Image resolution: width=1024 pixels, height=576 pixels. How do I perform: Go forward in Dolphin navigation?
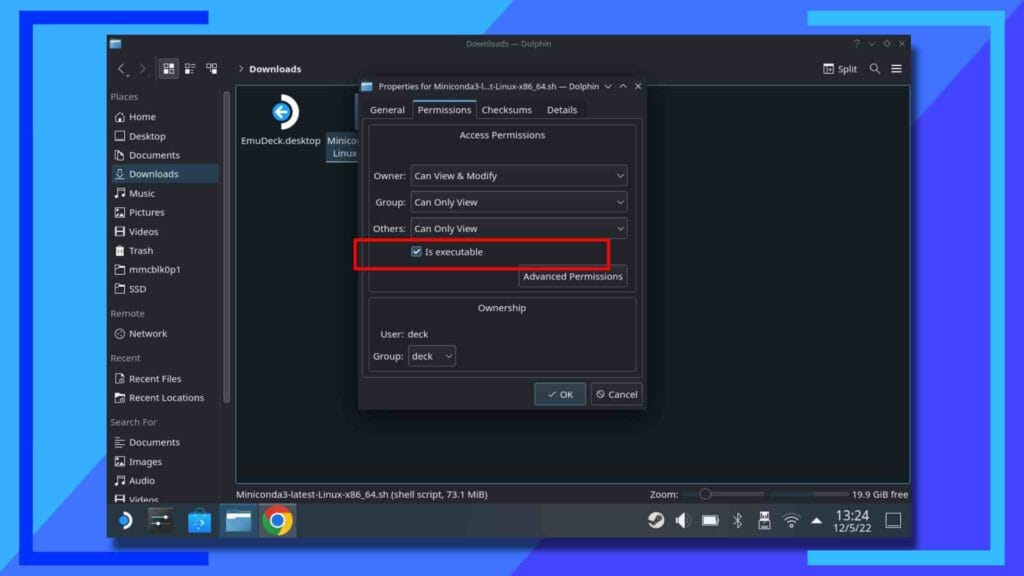(143, 69)
